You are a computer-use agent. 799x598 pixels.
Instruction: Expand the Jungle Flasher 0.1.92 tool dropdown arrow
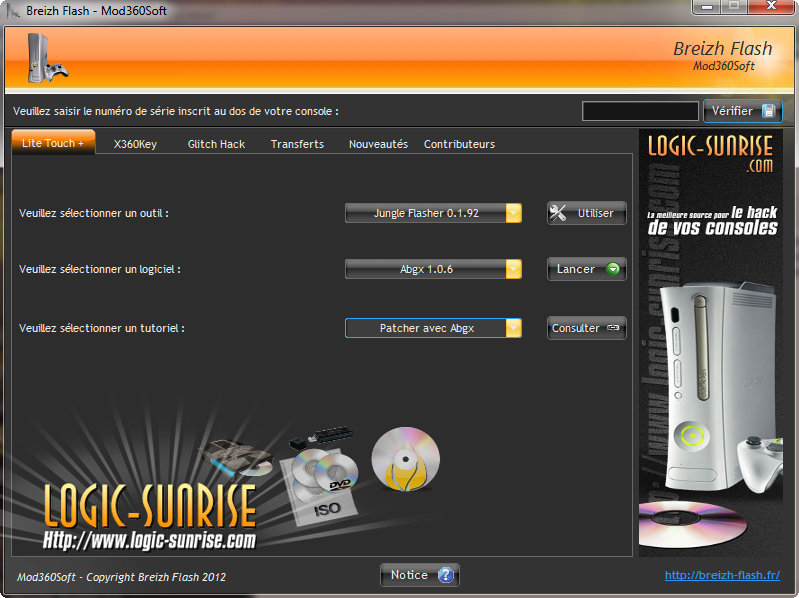(x=514, y=213)
